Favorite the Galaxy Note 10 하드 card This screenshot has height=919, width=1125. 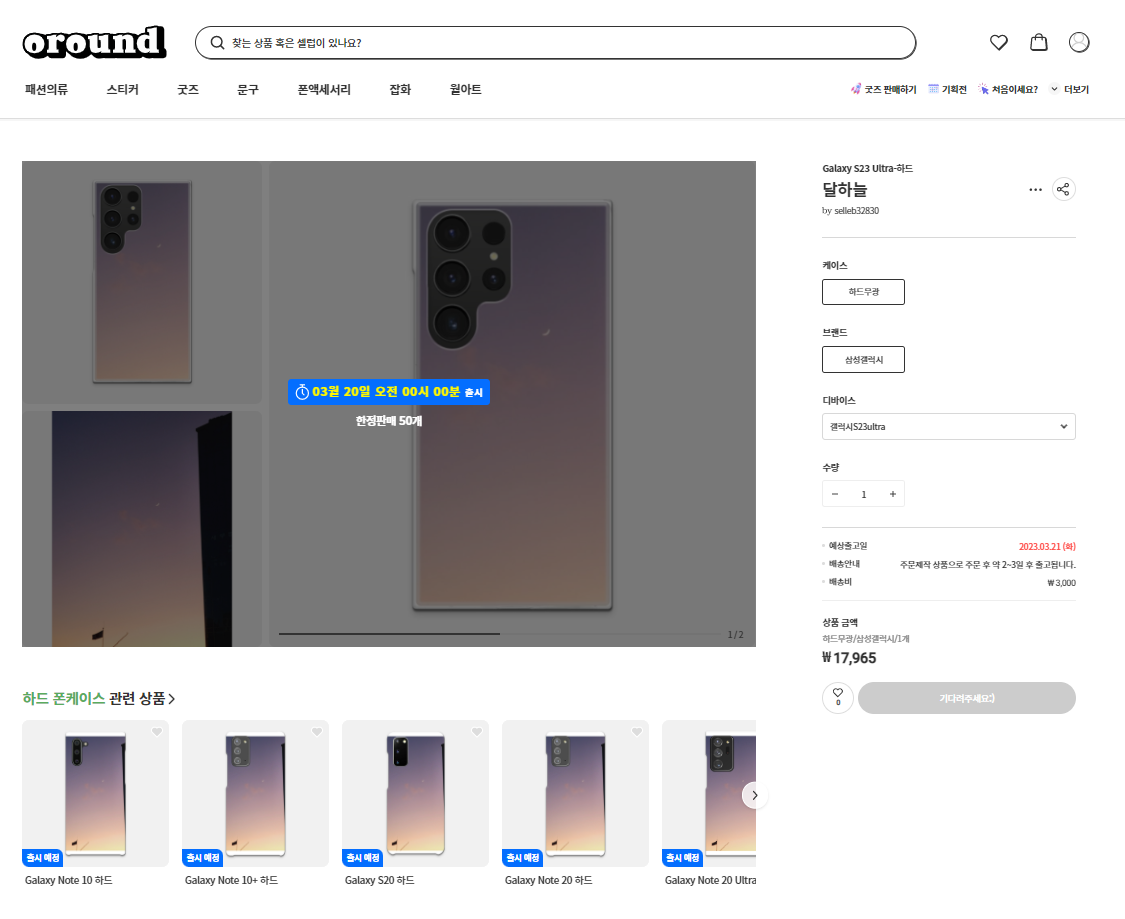156,732
